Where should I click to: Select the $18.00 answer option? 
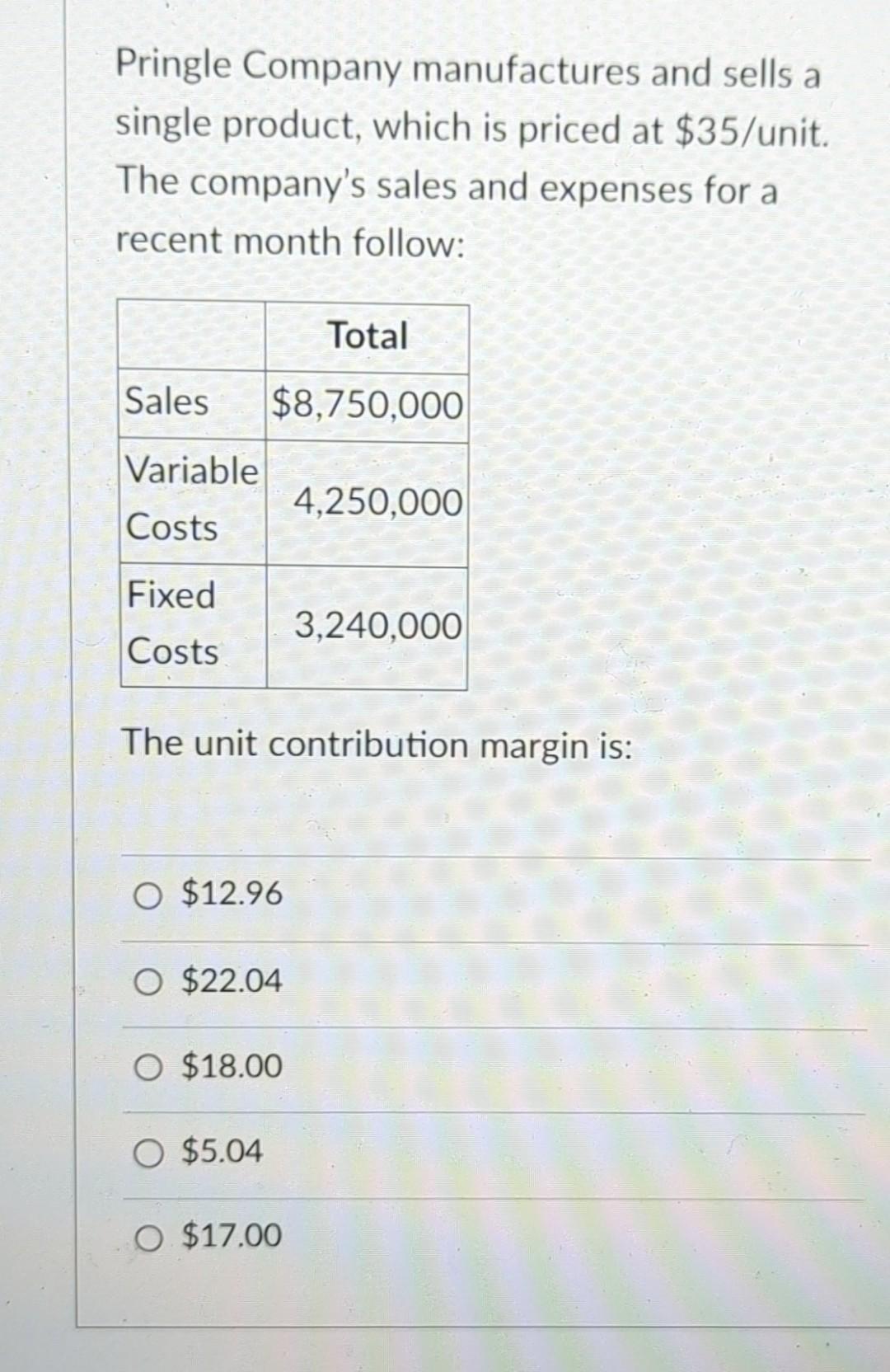click(x=230, y=1066)
